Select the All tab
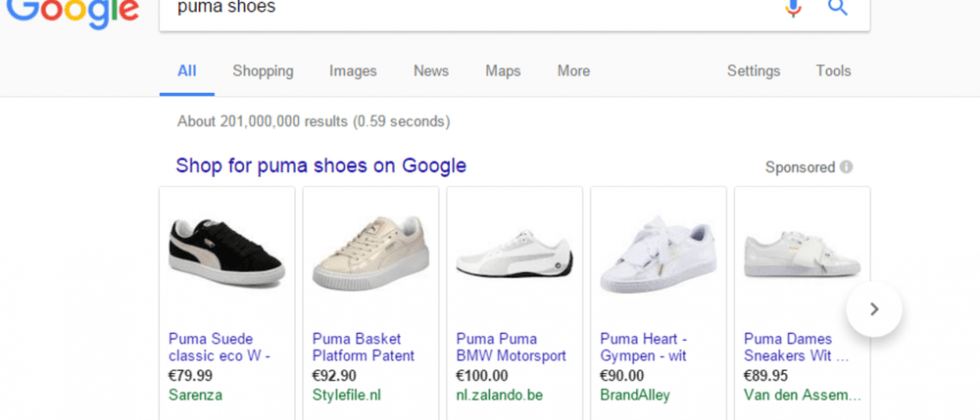Image resolution: width=980 pixels, height=420 pixels. click(x=187, y=71)
